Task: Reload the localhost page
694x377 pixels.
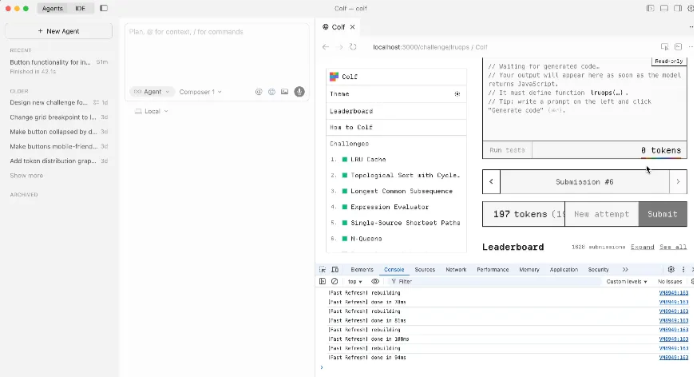Action: pos(353,47)
